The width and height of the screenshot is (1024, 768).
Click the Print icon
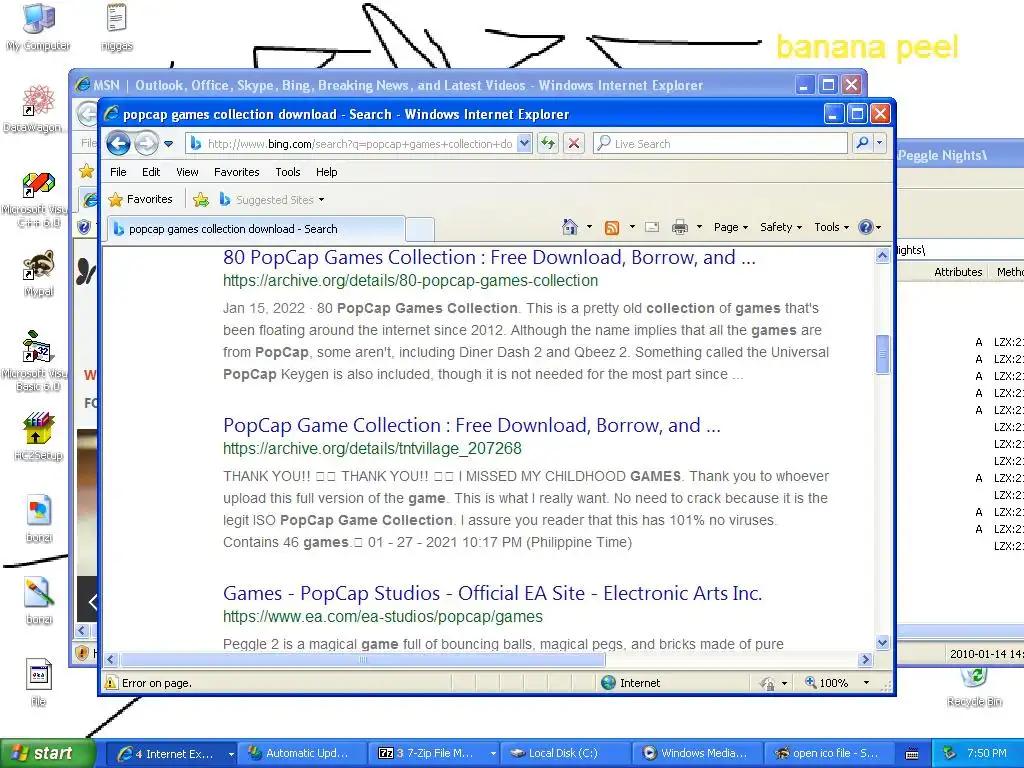pos(680,227)
